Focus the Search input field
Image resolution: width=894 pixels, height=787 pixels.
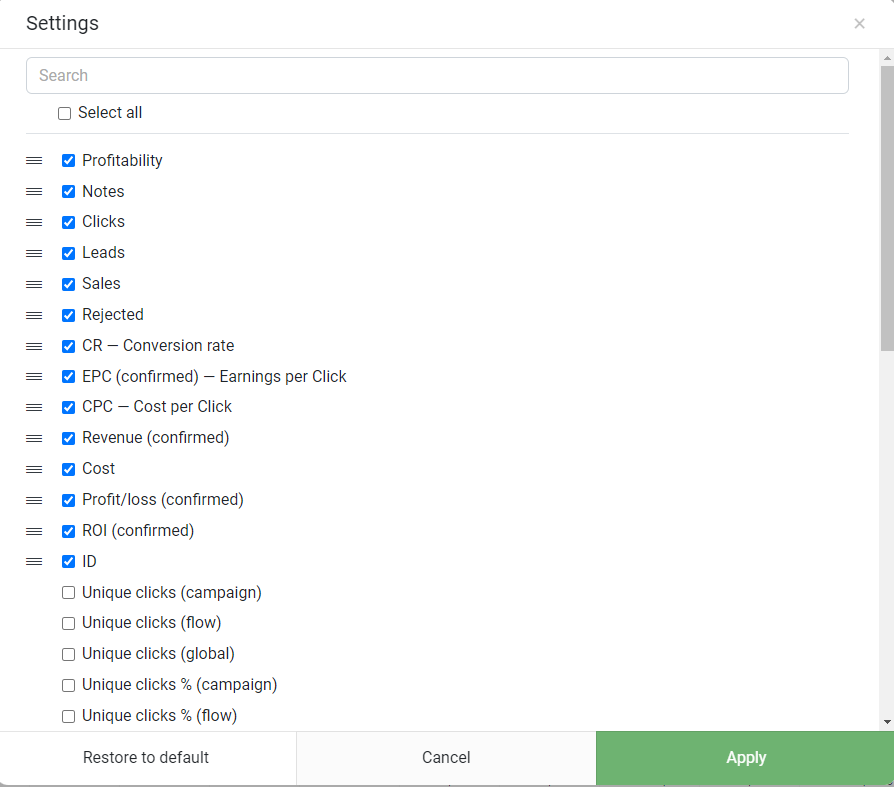coord(437,75)
